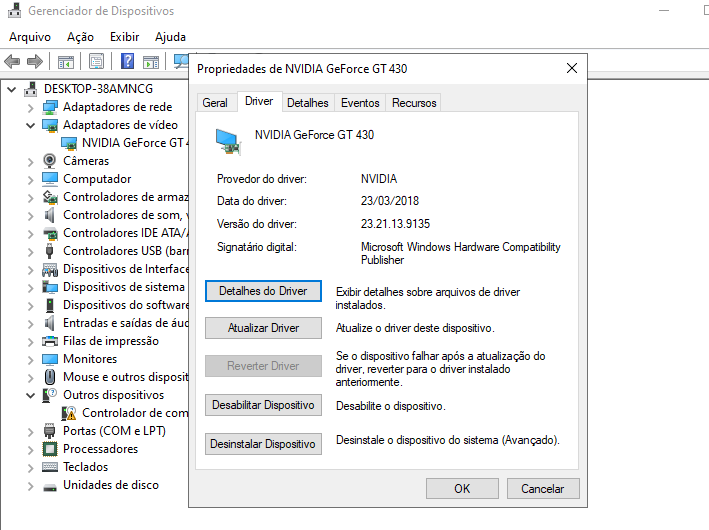The image size is (709, 530).
Task: Click the Monitores screen icon
Action: (50, 359)
